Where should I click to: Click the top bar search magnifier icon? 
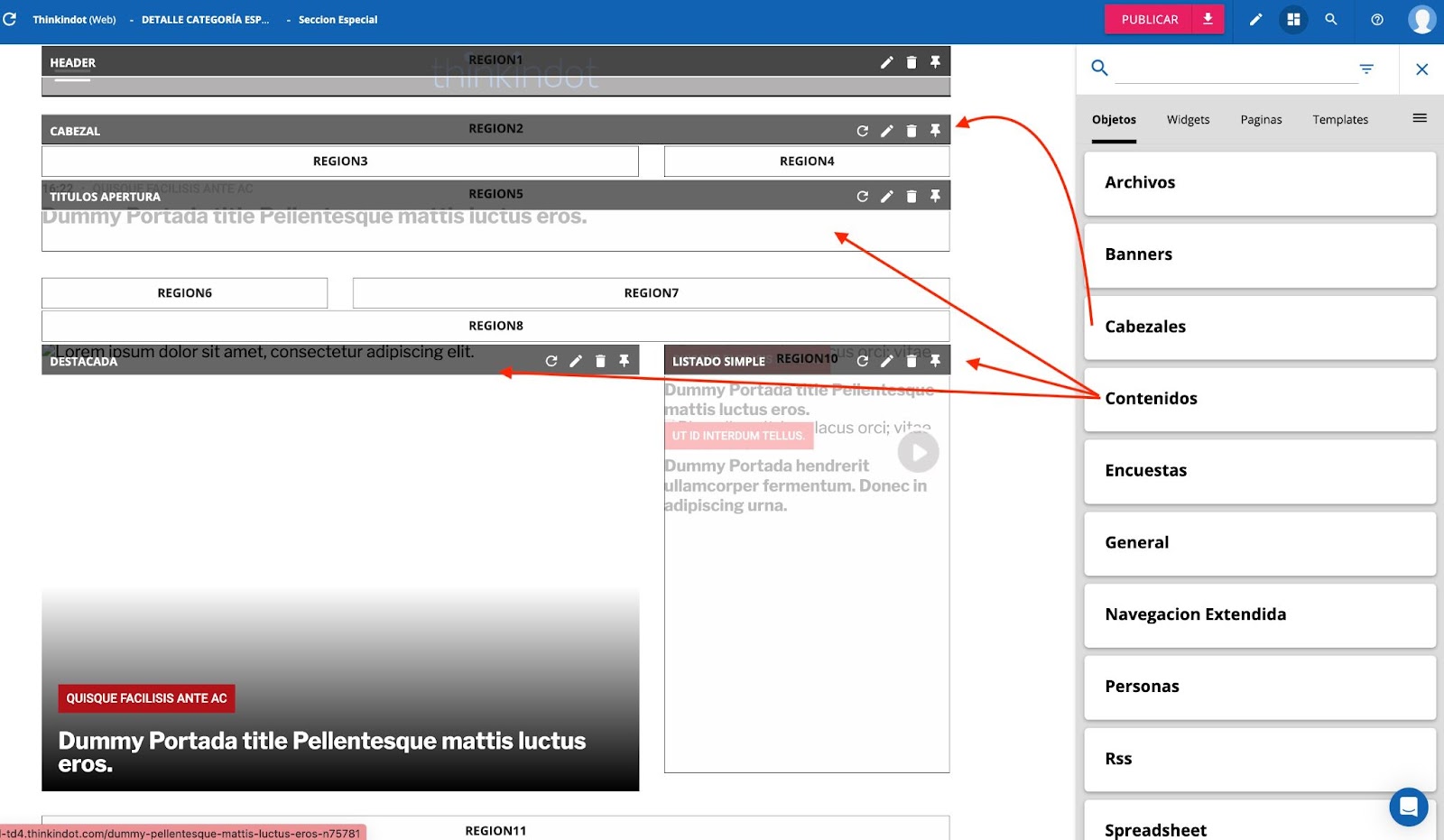click(x=1330, y=19)
